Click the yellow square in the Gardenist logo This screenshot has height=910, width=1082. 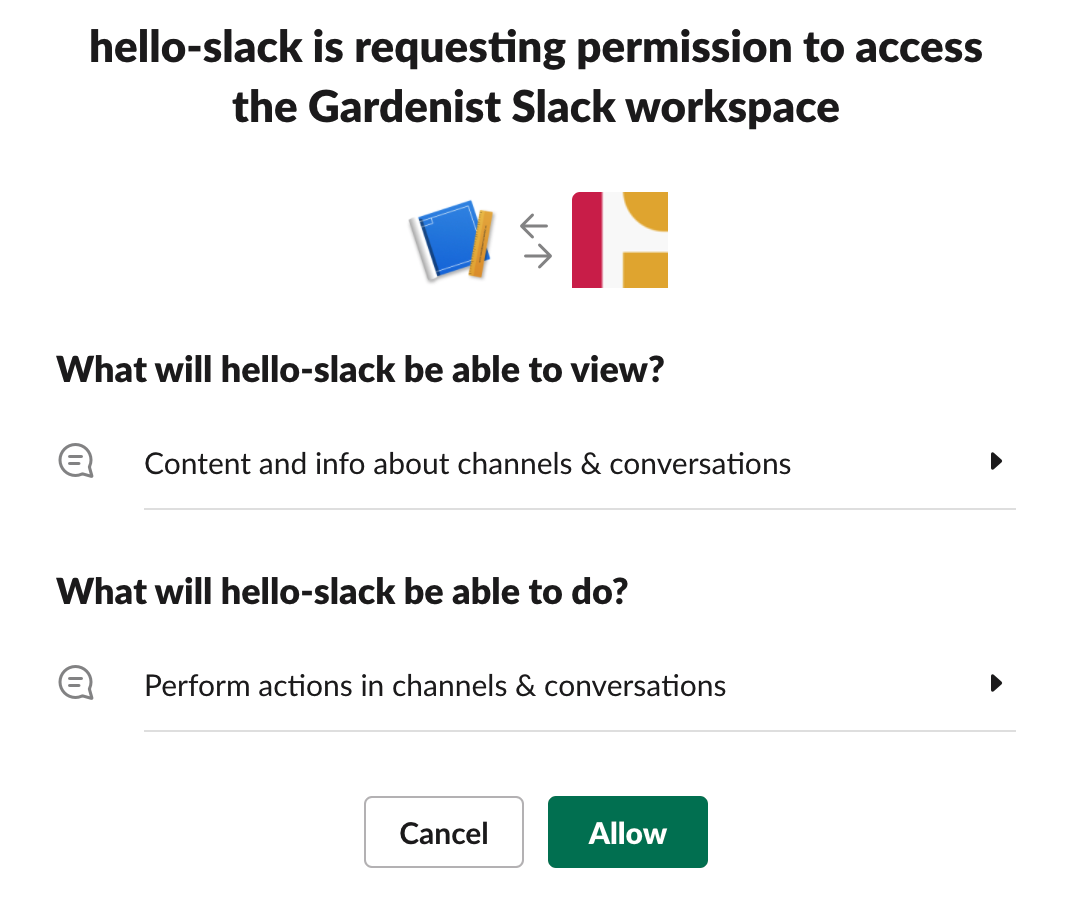coord(646,270)
